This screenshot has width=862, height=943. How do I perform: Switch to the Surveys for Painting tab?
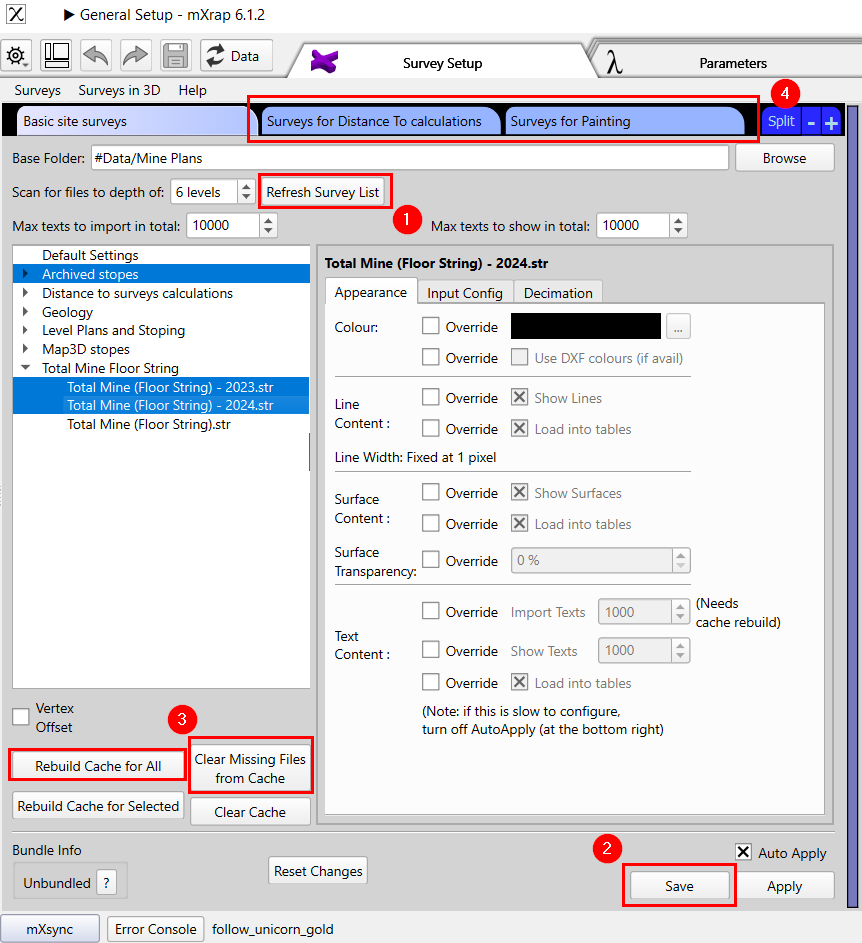tap(625, 120)
